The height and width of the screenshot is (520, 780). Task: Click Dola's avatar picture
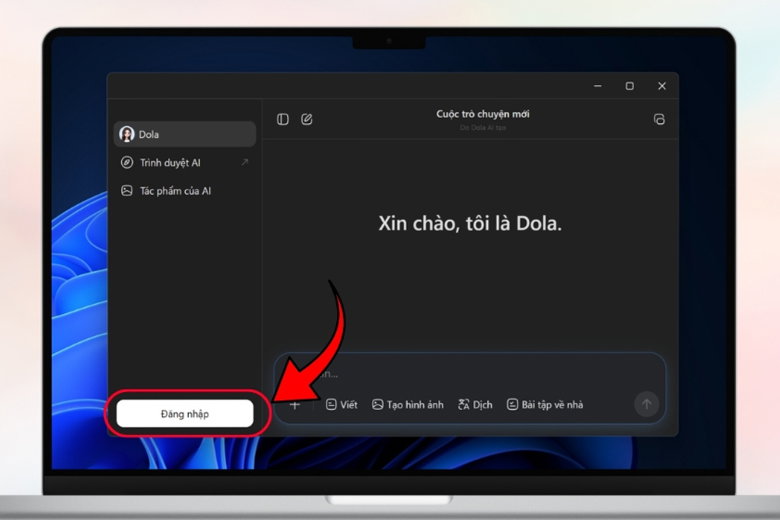[127, 134]
